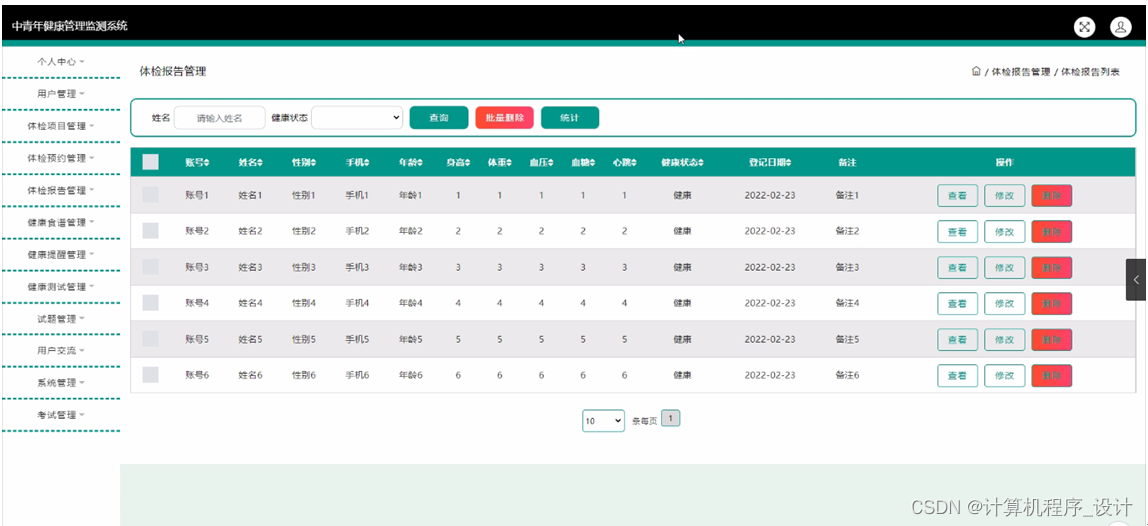Open the 健康状态 filter dropdown
This screenshot has height=526, width=1148.
click(x=357, y=117)
